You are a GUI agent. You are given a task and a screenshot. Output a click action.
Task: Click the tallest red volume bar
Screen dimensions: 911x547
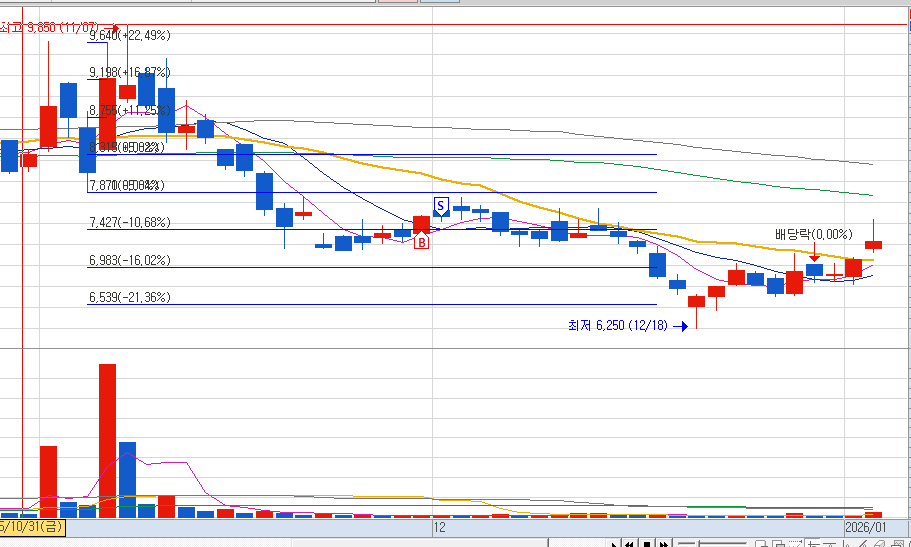click(107, 441)
